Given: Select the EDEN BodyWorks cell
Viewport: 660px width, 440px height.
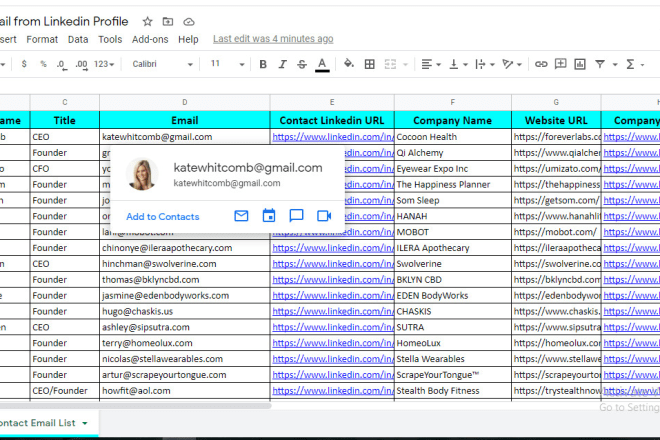Looking at the screenshot, I should click(x=452, y=296).
